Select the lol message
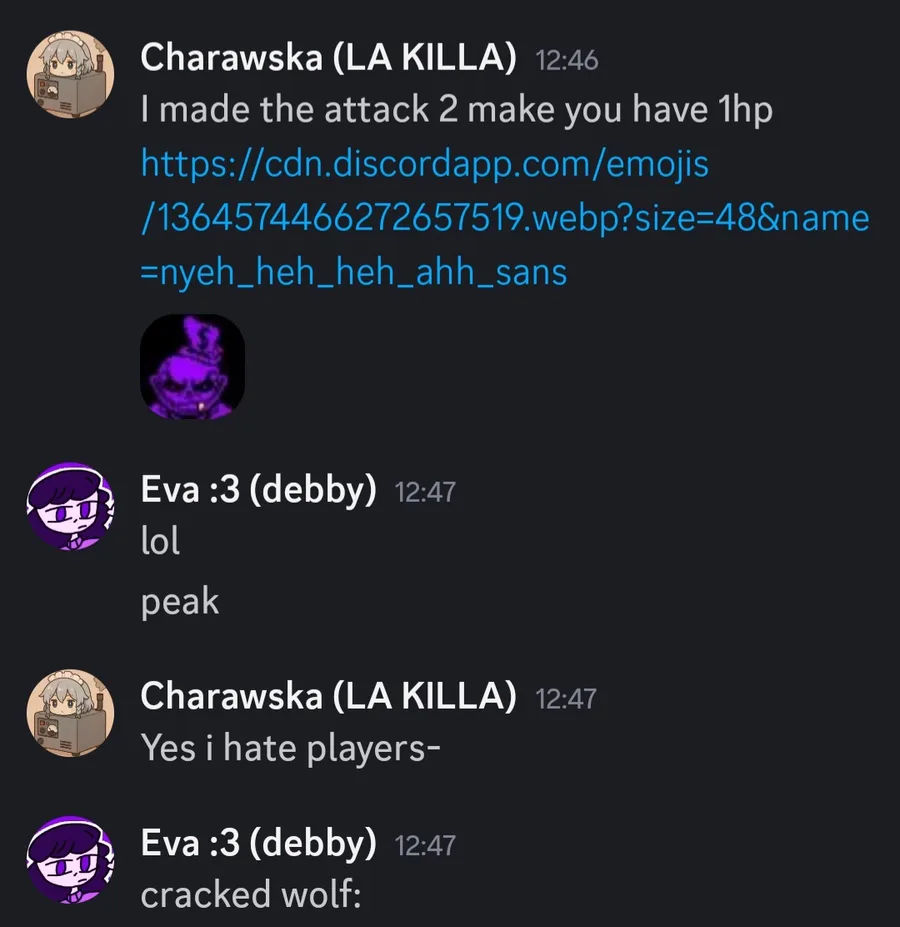Image resolution: width=900 pixels, height=927 pixels. [160, 540]
